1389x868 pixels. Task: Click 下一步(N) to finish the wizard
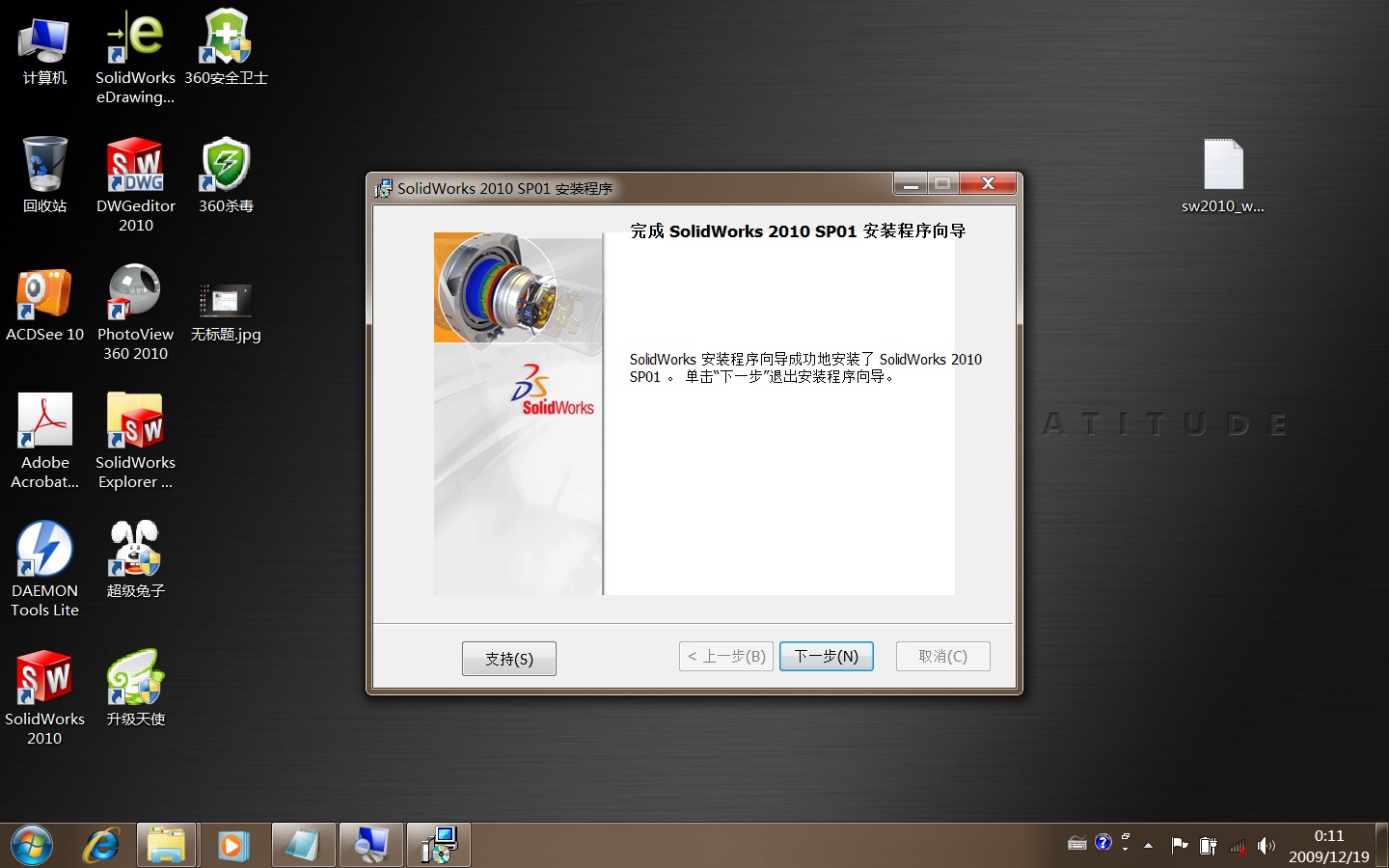pos(827,656)
